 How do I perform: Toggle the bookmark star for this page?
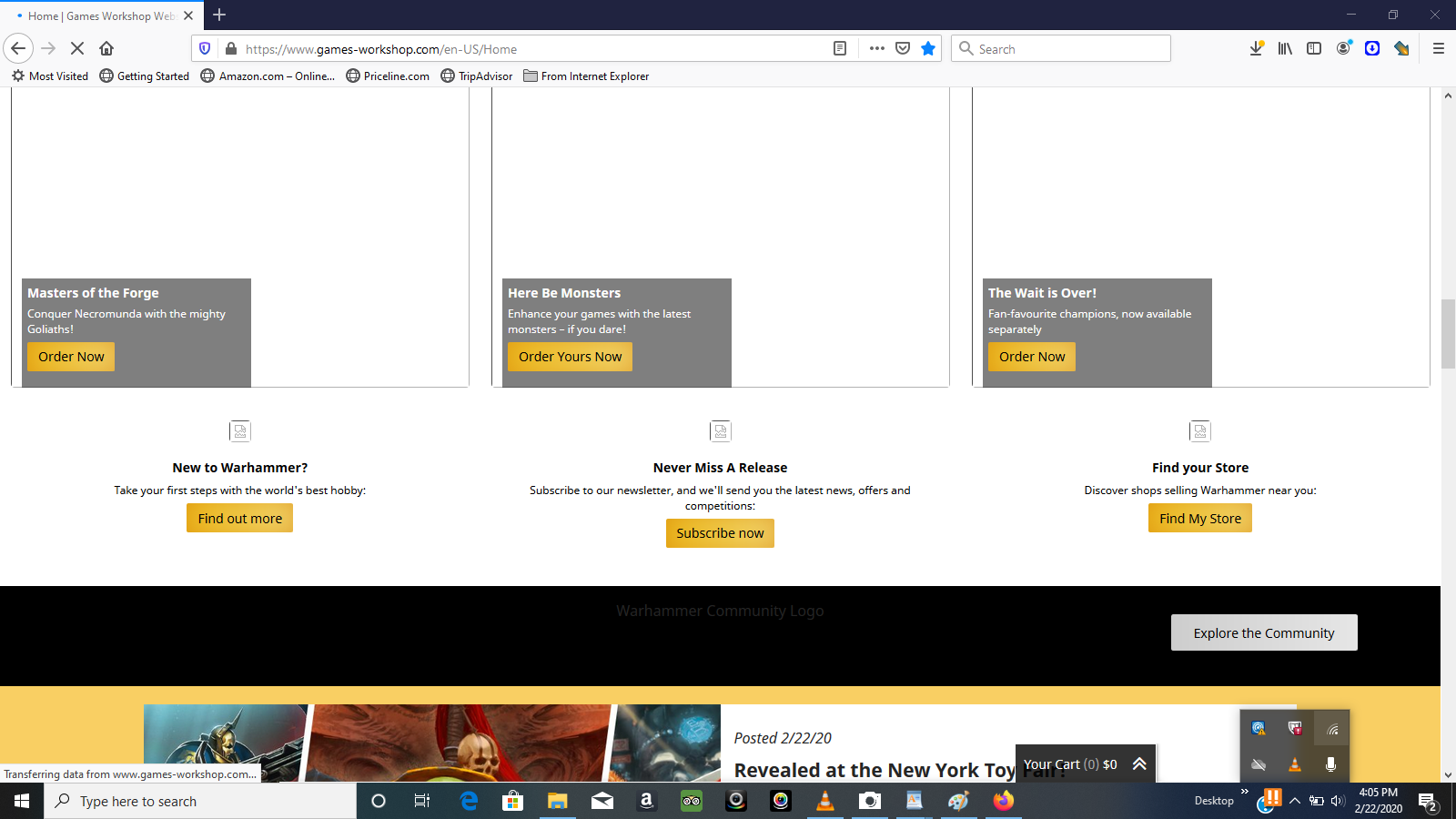click(928, 48)
